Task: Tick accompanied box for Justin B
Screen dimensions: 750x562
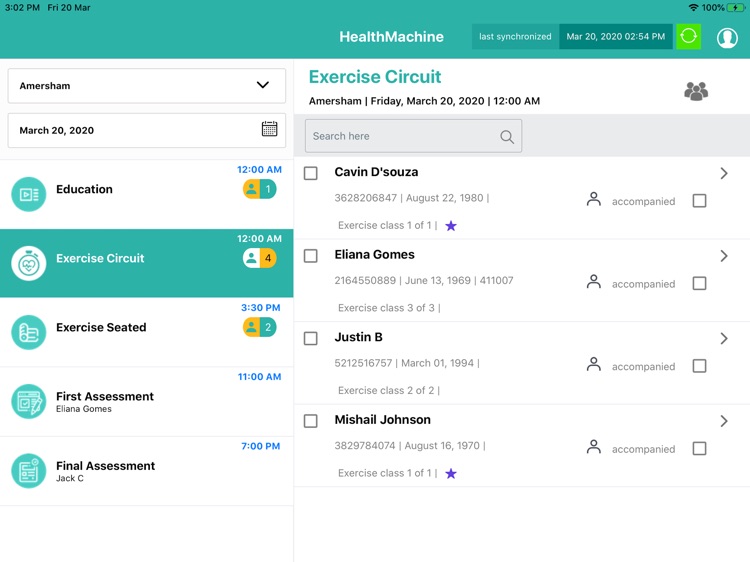Action: [699, 366]
